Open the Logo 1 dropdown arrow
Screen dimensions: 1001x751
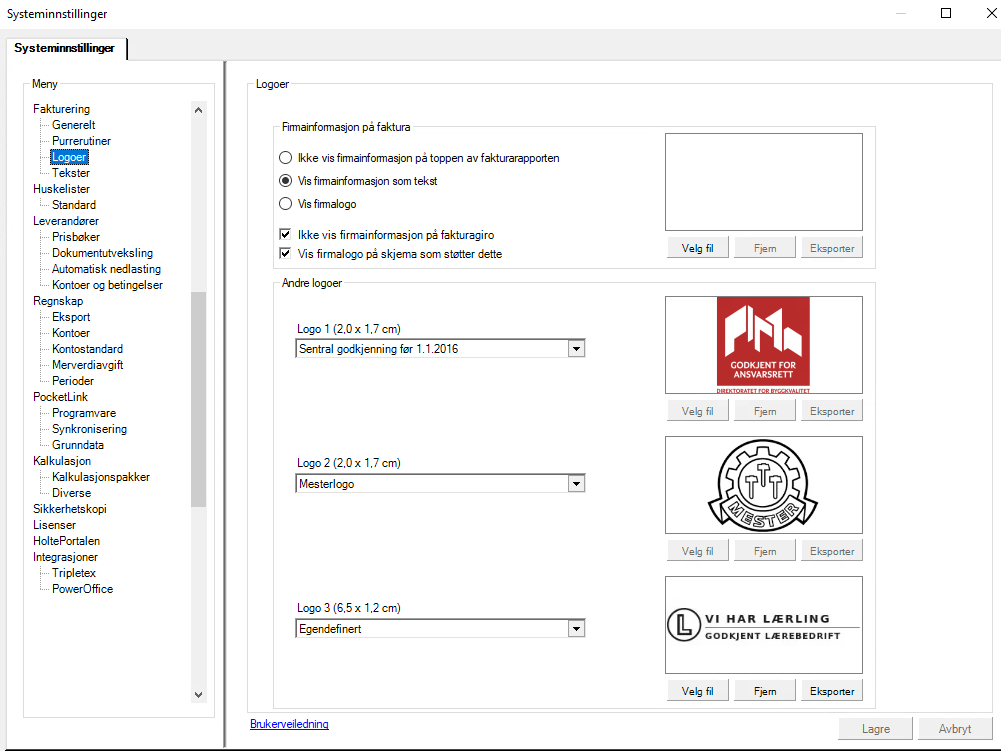[x=576, y=349]
